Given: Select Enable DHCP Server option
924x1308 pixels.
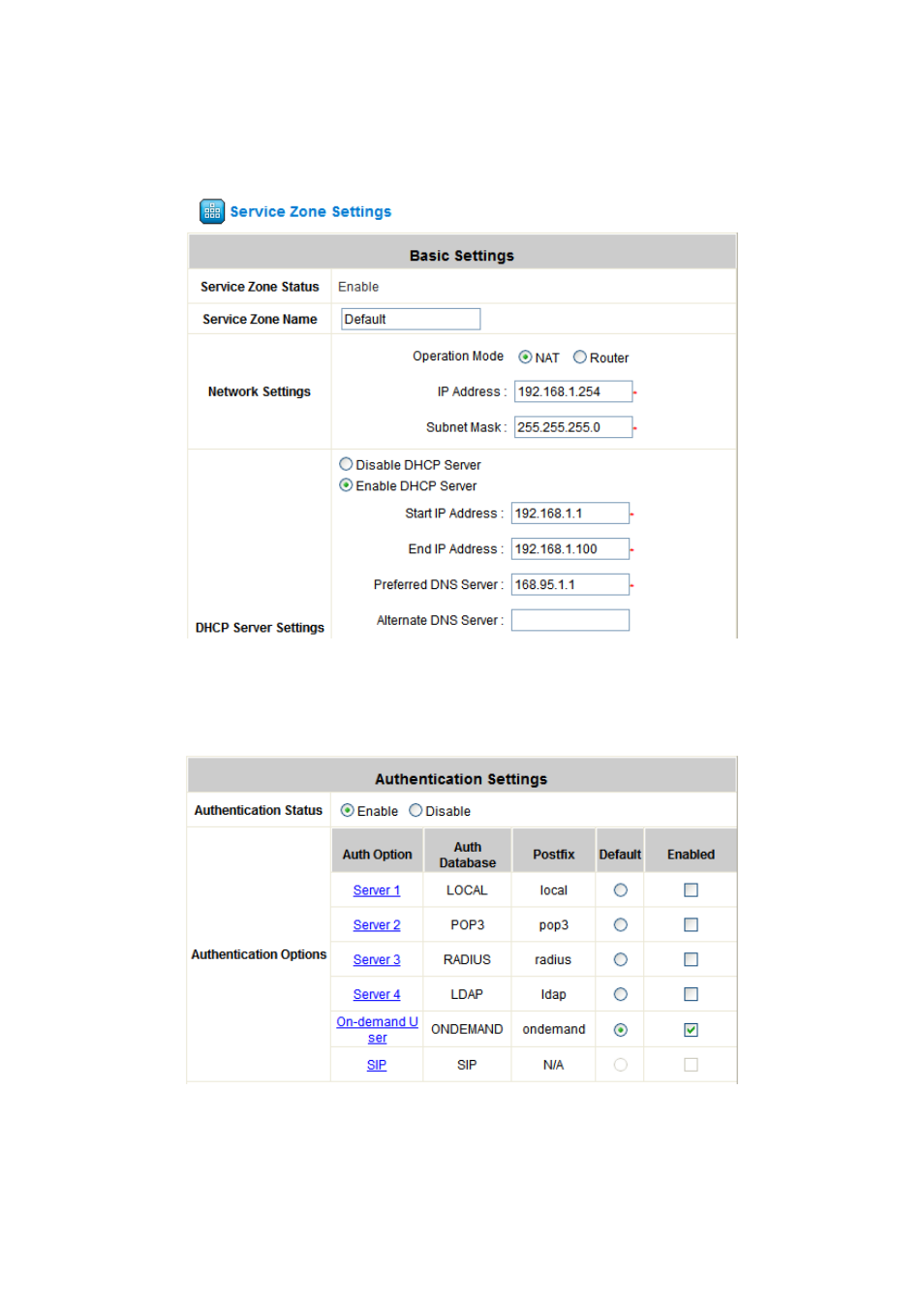Looking at the screenshot, I should 346,485.
